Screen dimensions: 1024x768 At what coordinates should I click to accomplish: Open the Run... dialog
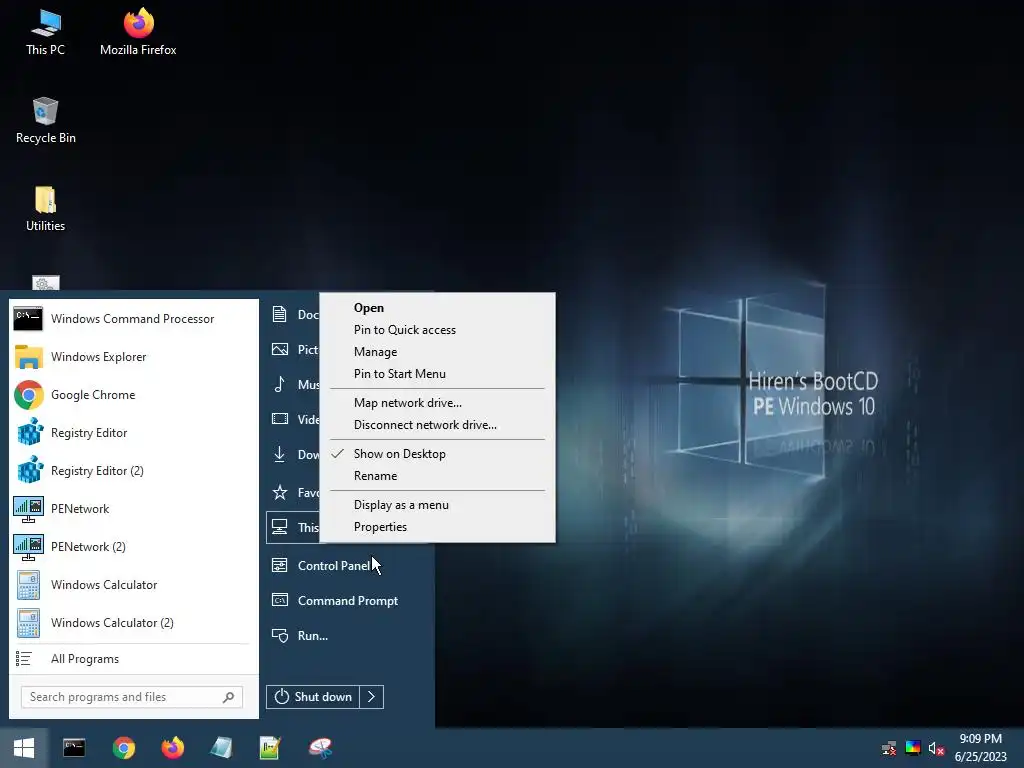349,635
